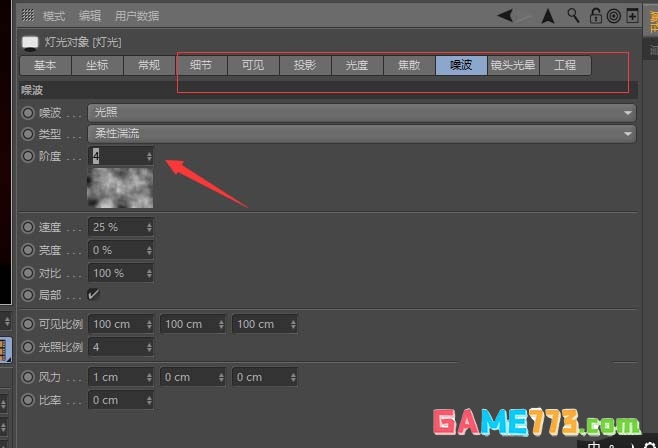The image size is (658, 448).
Task: Click the new attribute manager plus icon
Action: pyautogui.click(x=631, y=16)
